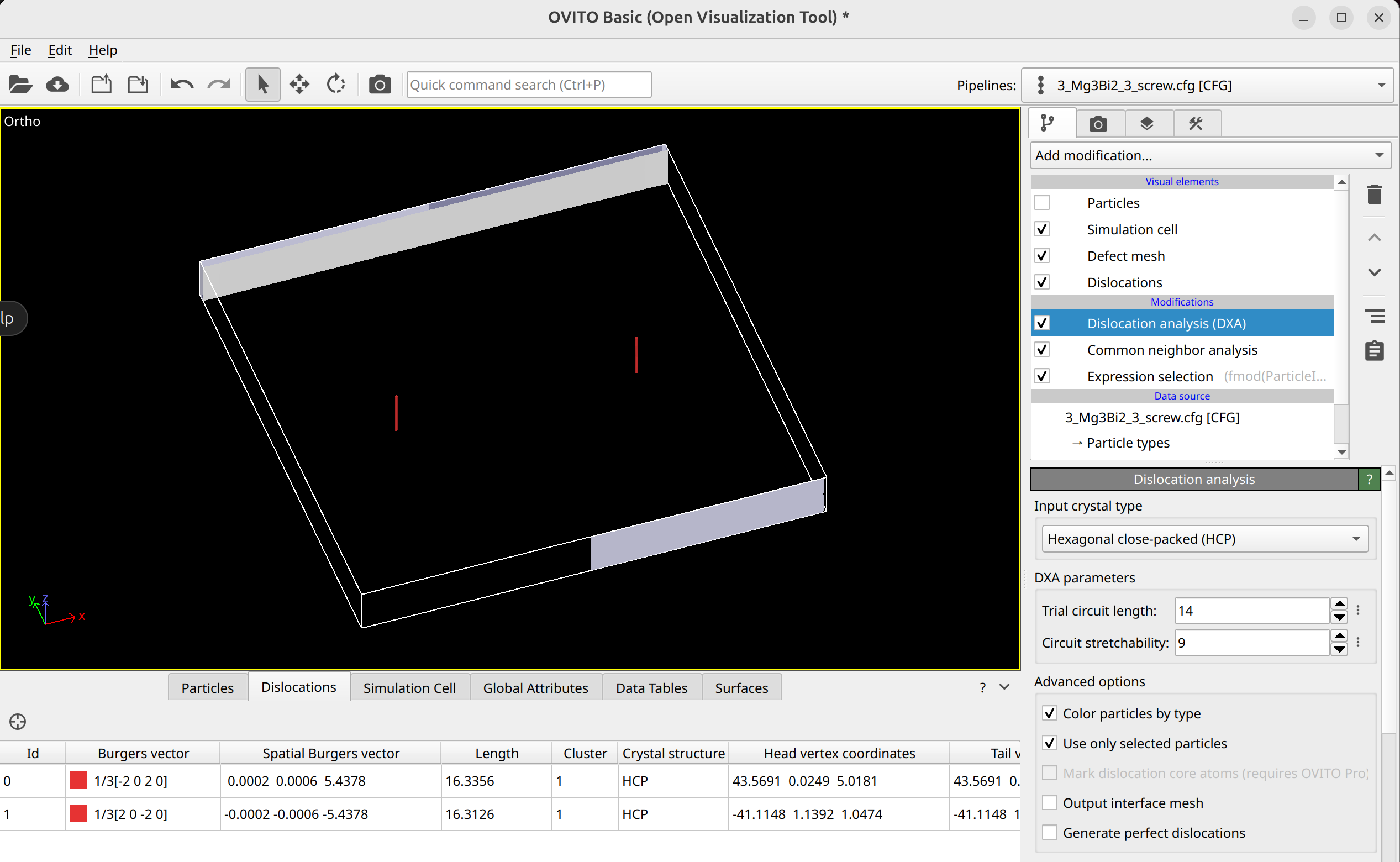1400x862 pixels.
Task: Click the green help button for Dislocation analysis
Action: [x=1369, y=480]
